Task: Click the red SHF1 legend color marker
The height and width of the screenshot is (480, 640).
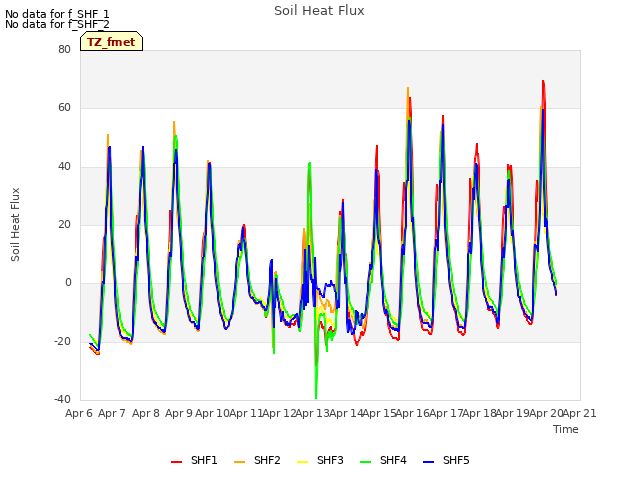Action: coord(176,462)
